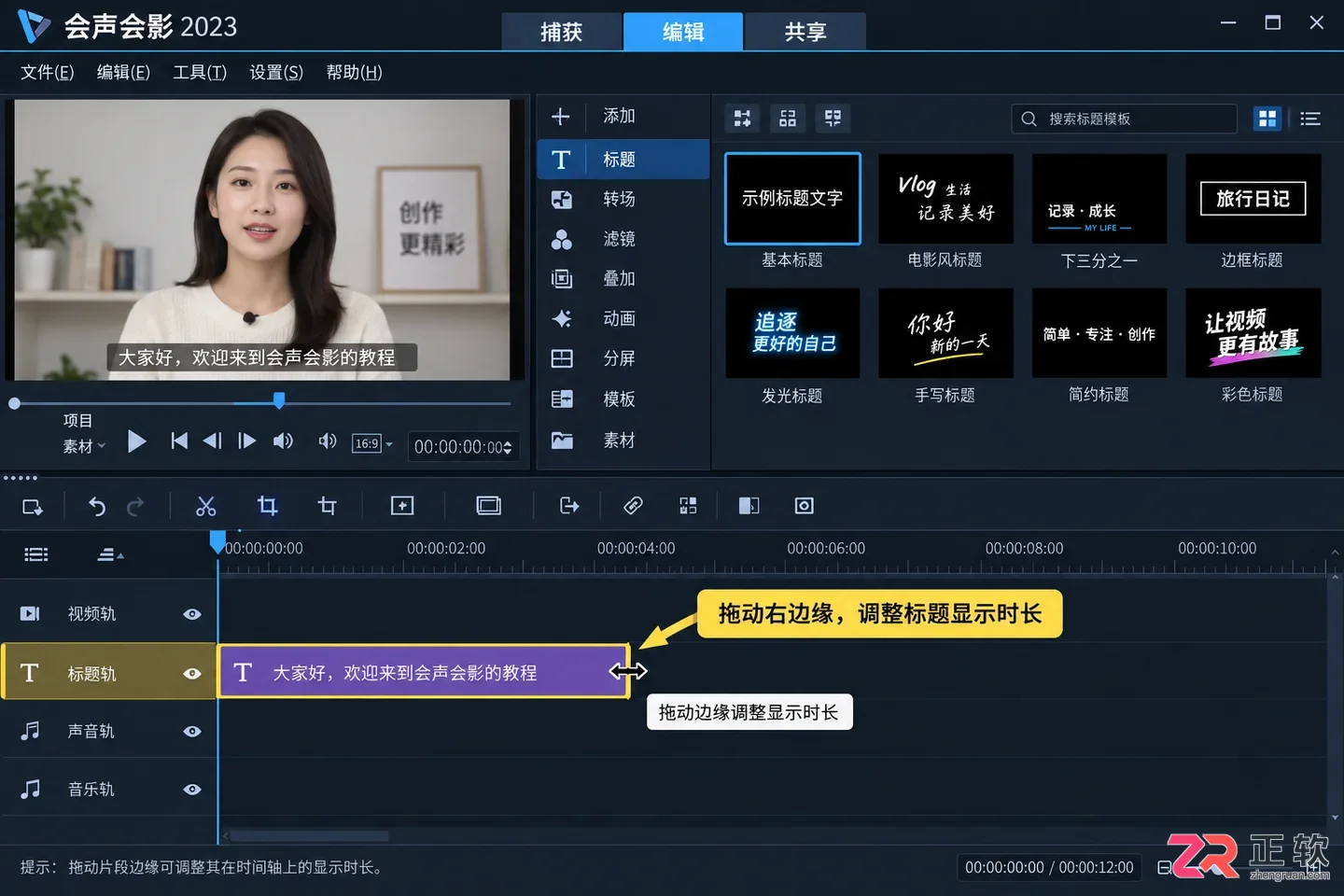
Task: Redo the undone action
Action: pyautogui.click(x=135, y=506)
